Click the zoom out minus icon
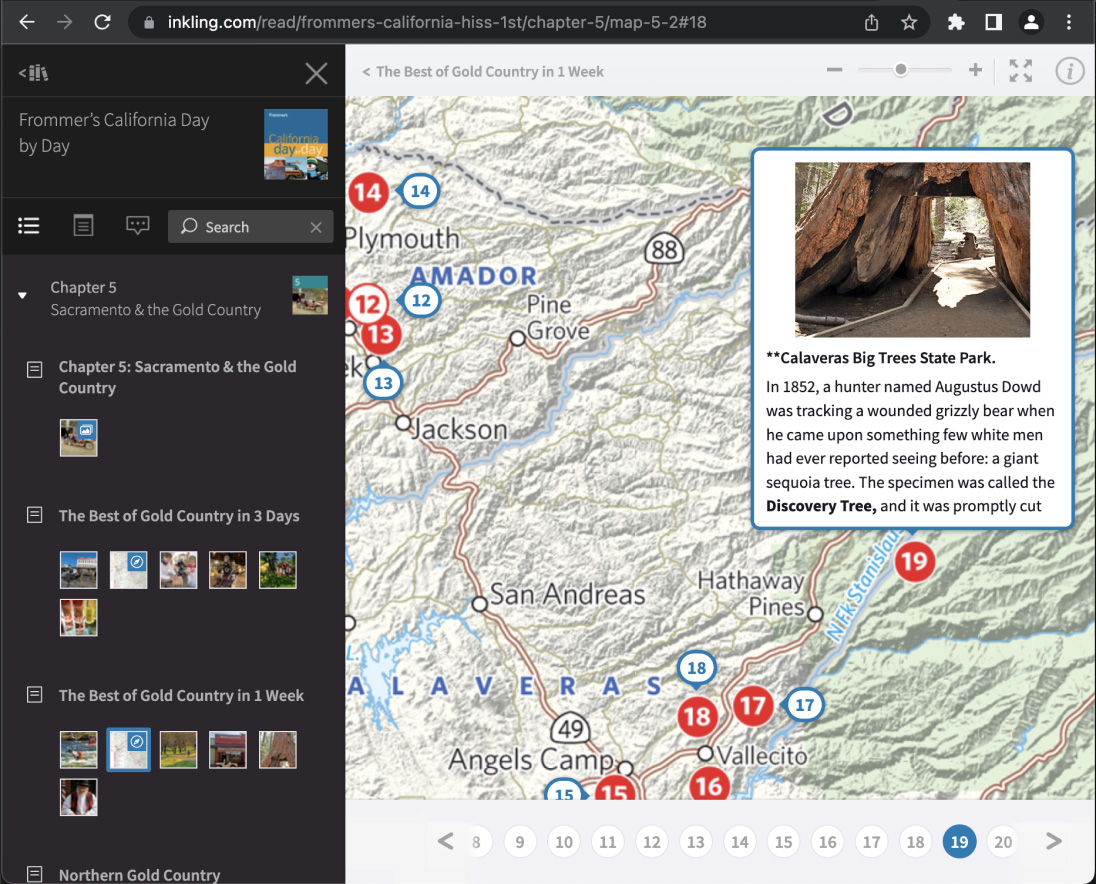 tap(835, 70)
